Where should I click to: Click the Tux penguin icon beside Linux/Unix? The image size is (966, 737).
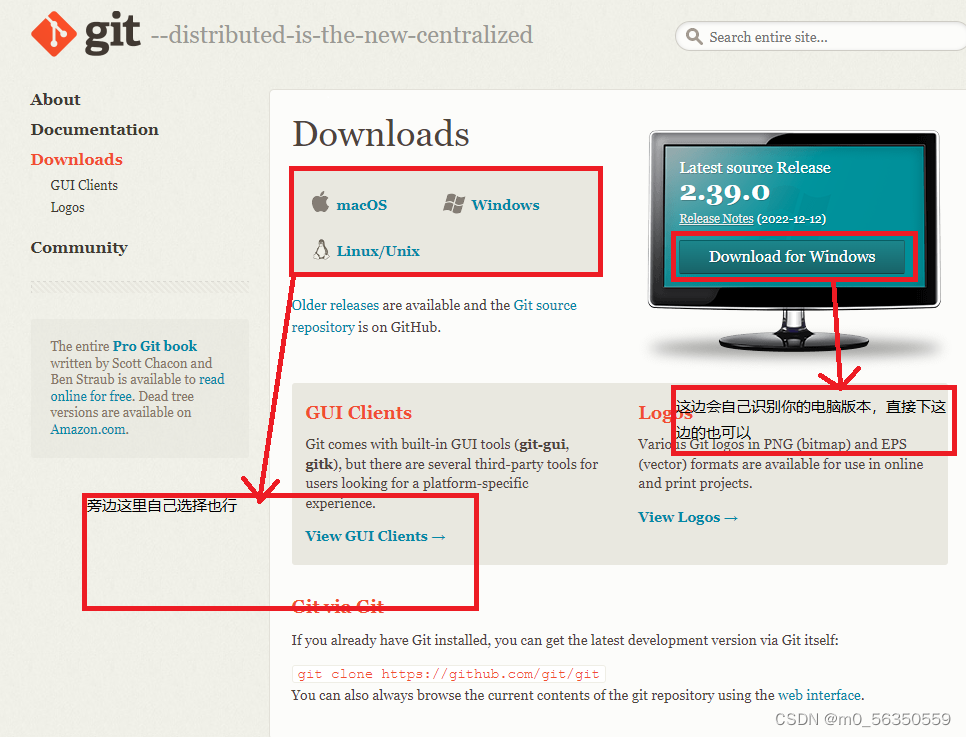pyautogui.click(x=321, y=250)
